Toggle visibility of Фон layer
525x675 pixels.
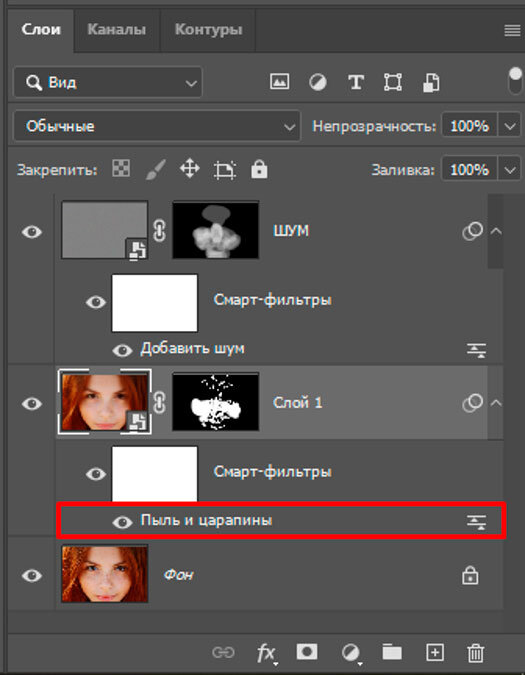(x=32, y=575)
